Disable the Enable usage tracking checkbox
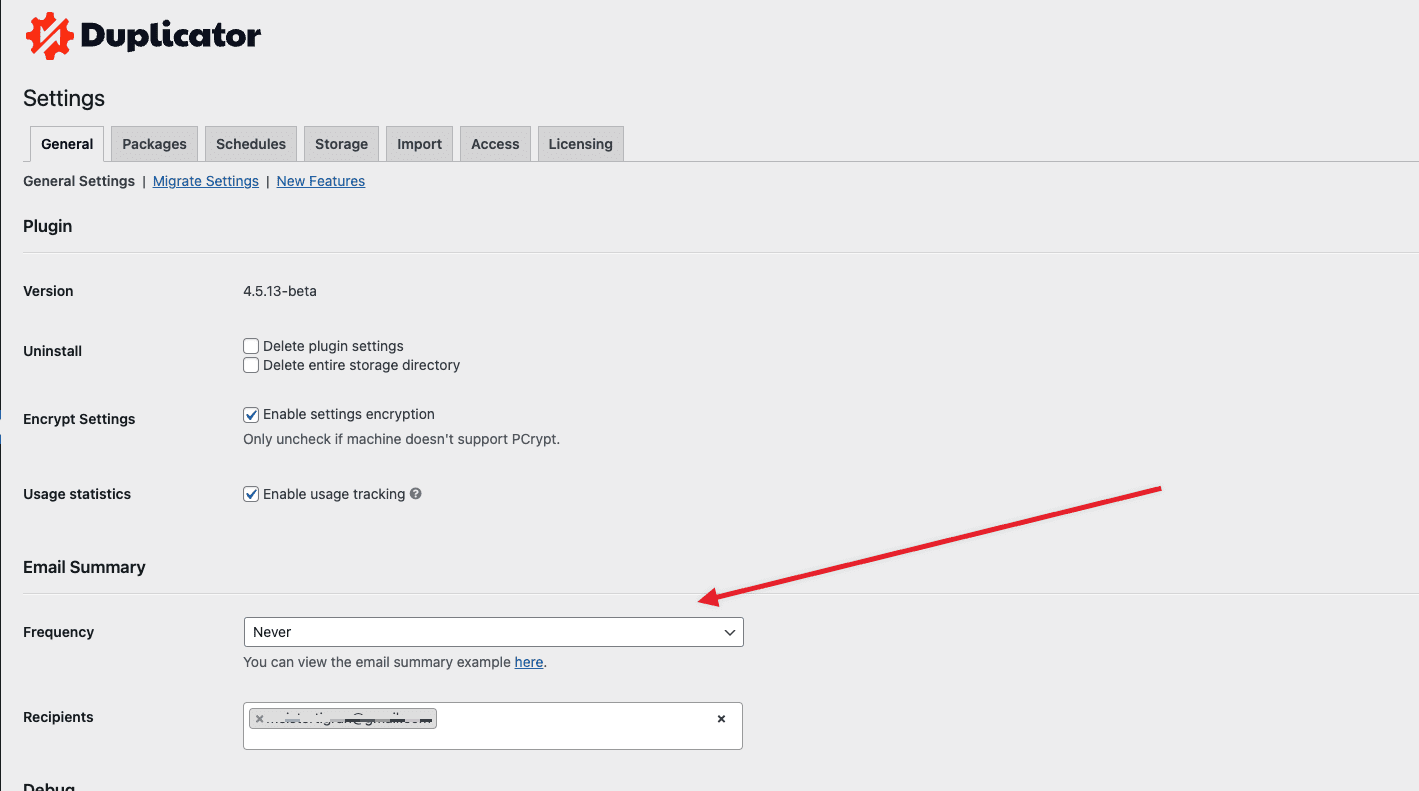Screen dimensions: 1419x791 (x=251, y=494)
